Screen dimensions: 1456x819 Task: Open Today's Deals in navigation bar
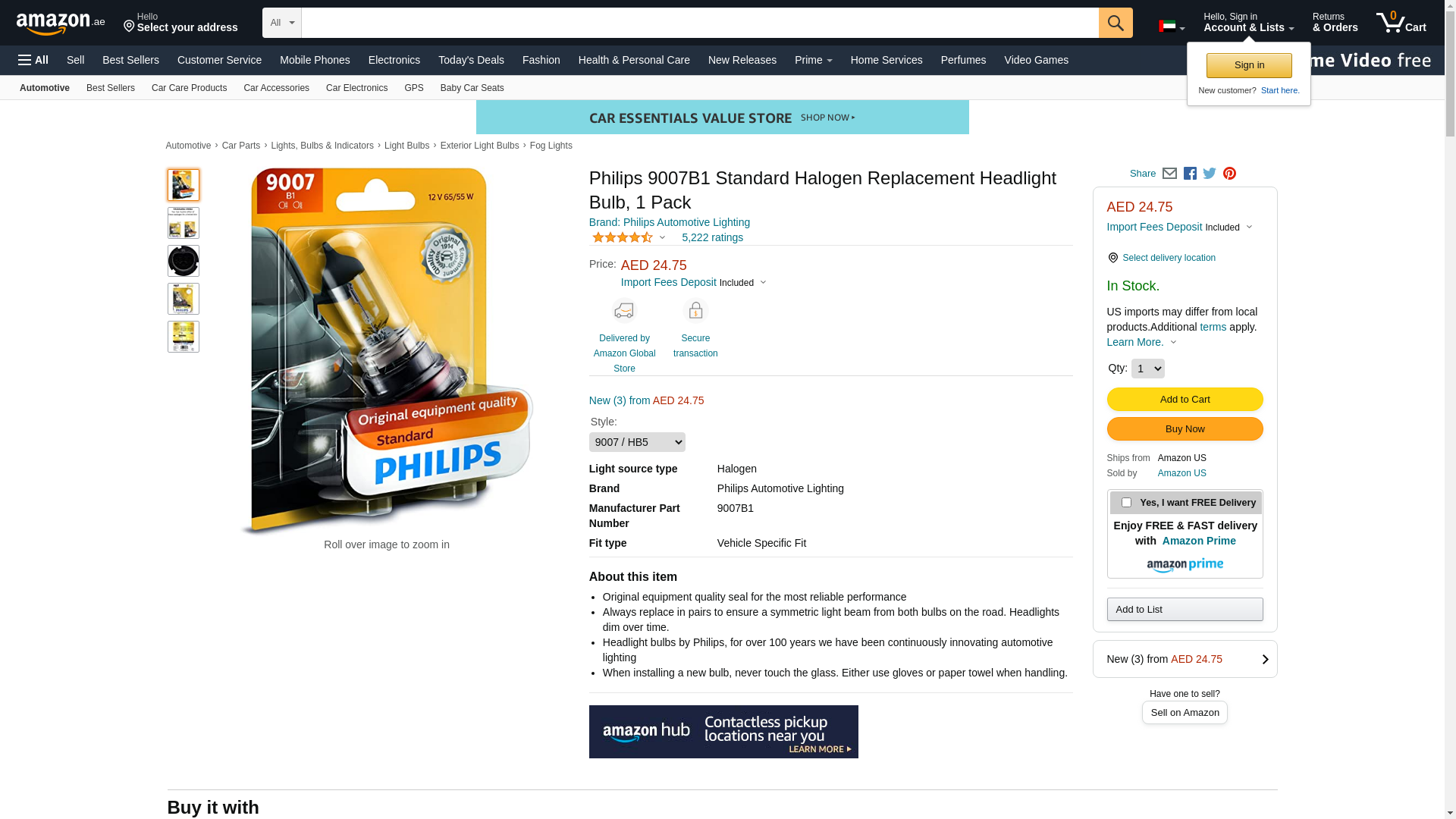471,60
